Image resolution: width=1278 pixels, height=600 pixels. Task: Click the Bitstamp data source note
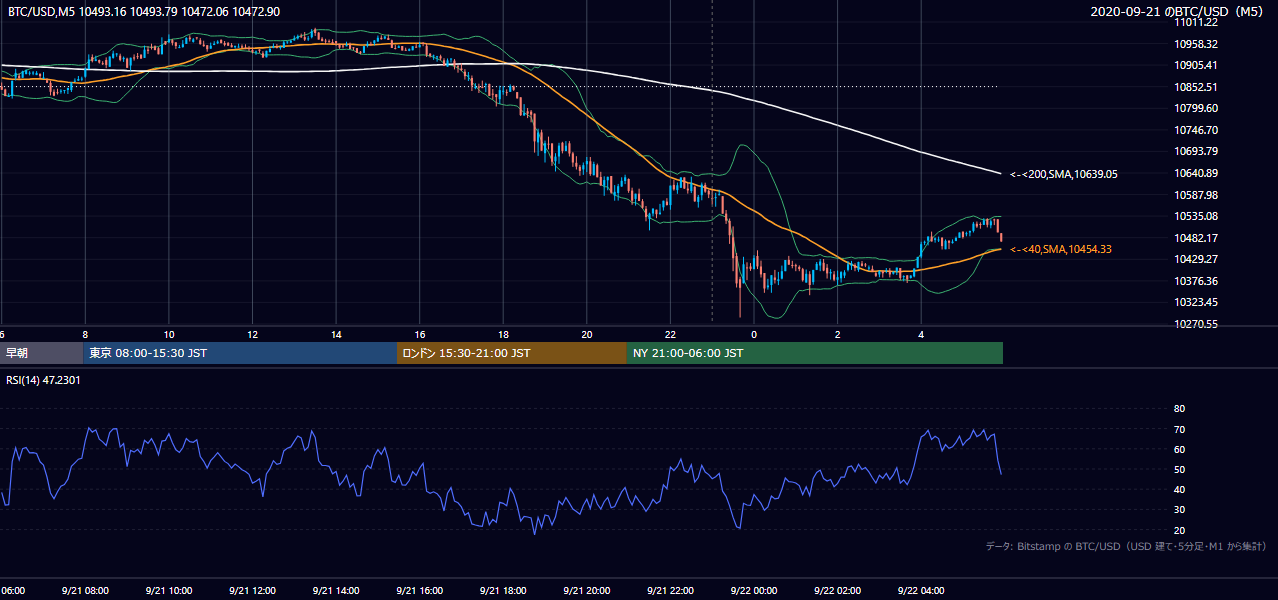[x=1126, y=546]
